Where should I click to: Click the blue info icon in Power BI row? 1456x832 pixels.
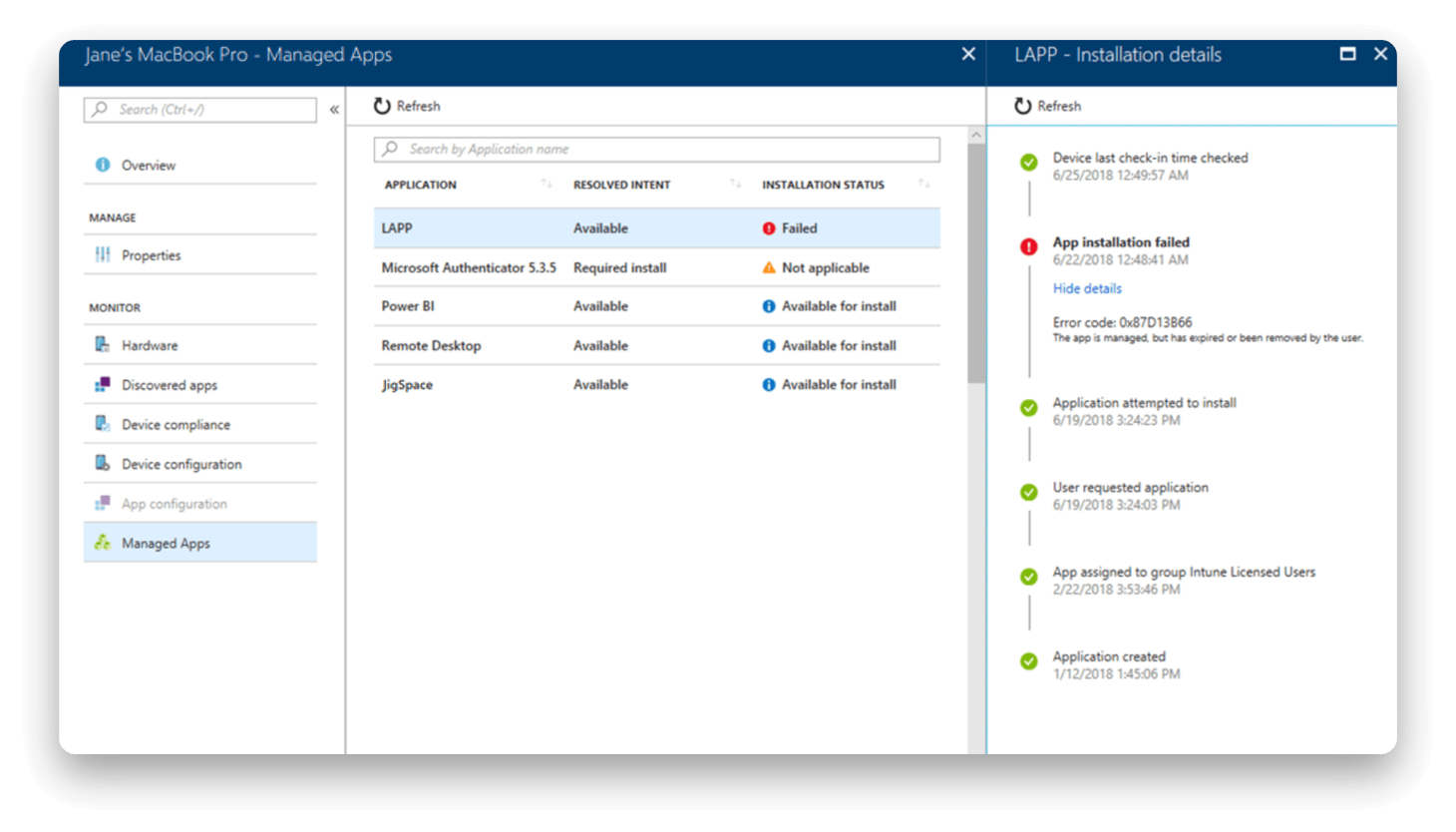click(769, 306)
